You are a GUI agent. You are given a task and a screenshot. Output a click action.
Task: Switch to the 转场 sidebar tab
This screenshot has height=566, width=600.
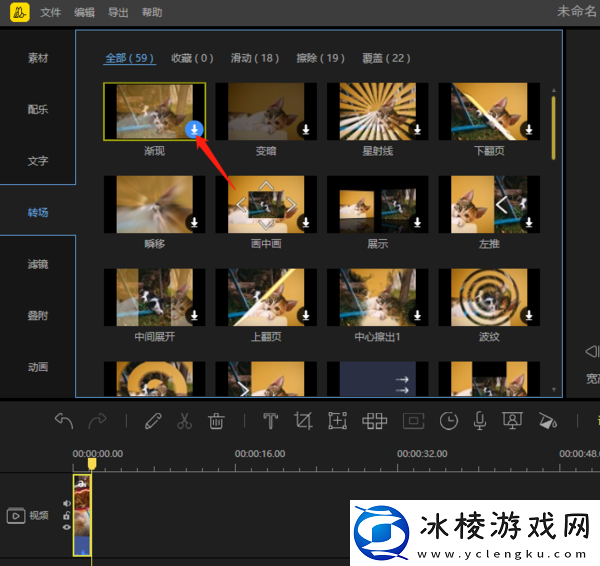coord(38,212)
